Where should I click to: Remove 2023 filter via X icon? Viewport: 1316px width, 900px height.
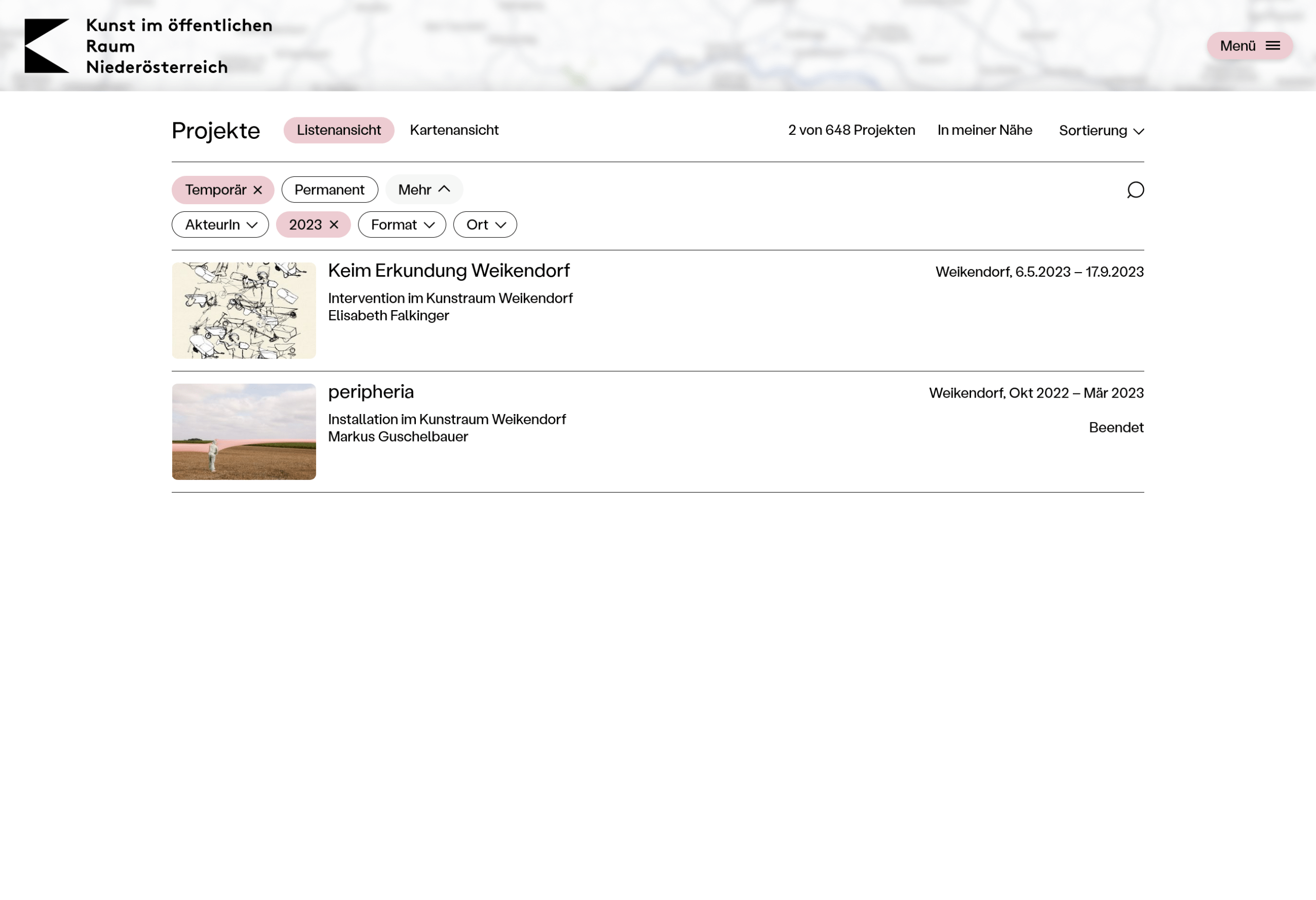click(x=334, y=225)
